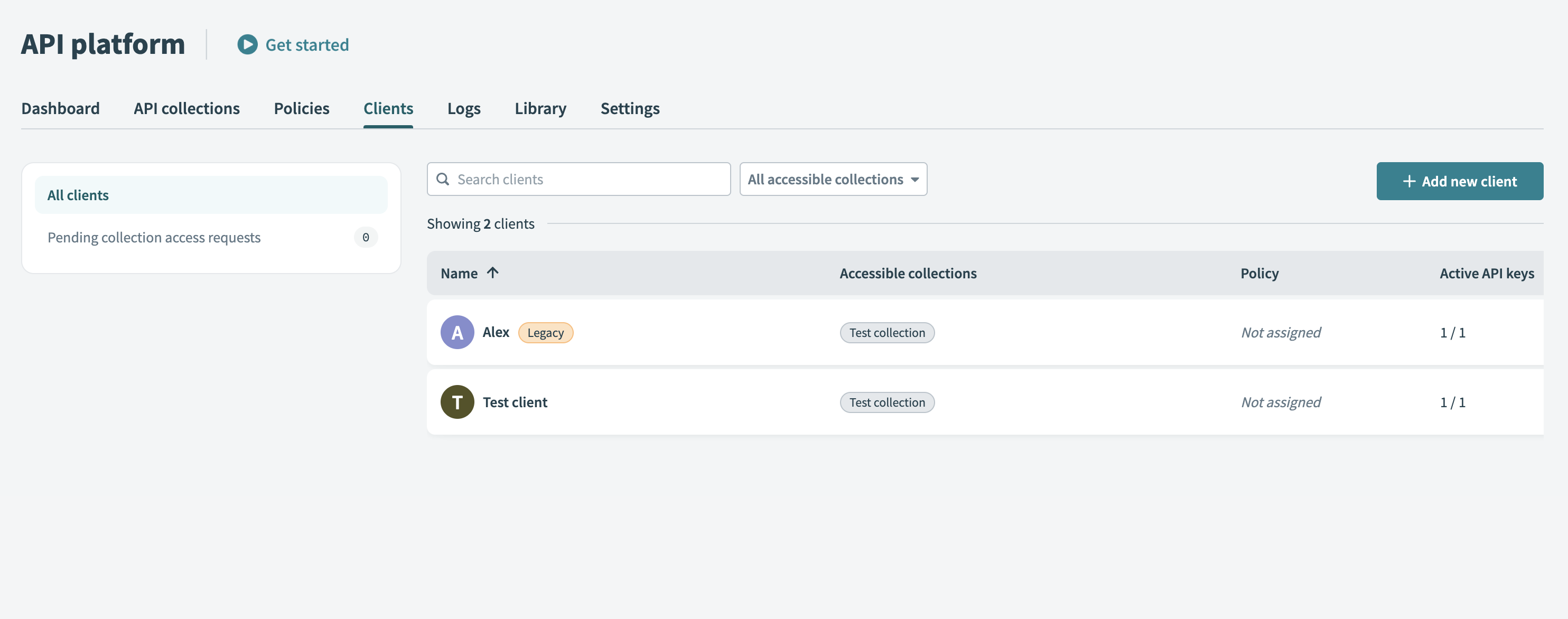Click the Test client avatar icon
This screenshot has height=619, width=1568.
(x=456, y=402)
